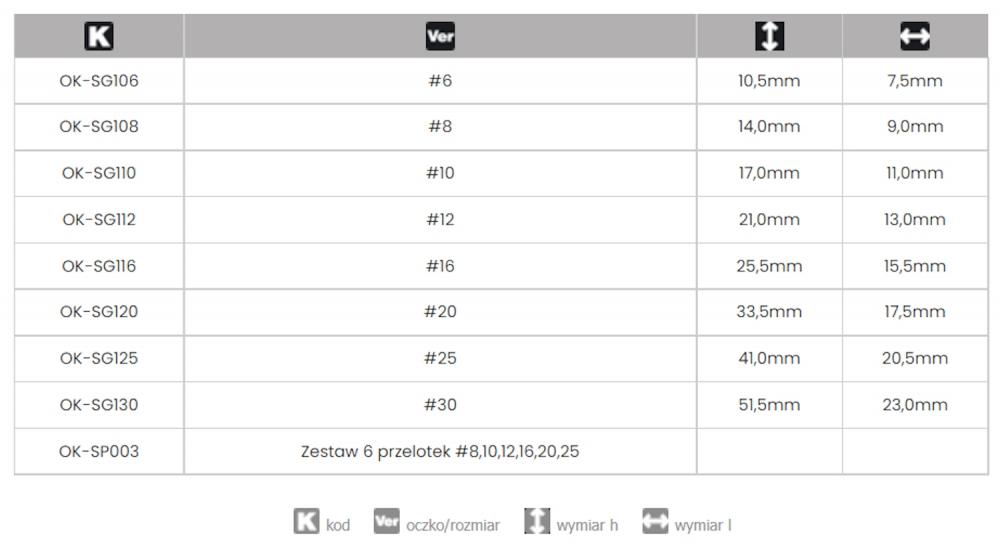Click the 23,0mm width value
The width and height of the screenshot is (1000, 550).
[x=915, y=405]
